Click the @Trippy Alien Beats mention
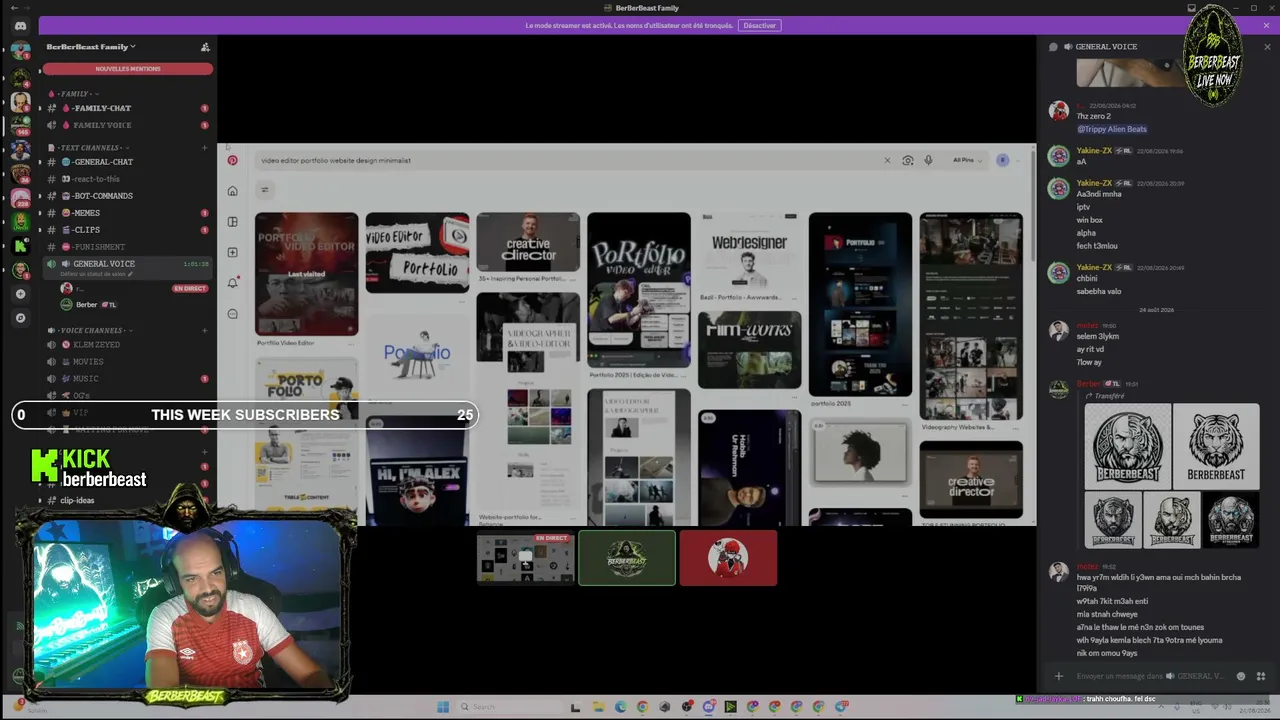This screenshot has height=720, width=1280. (1112, 129)
